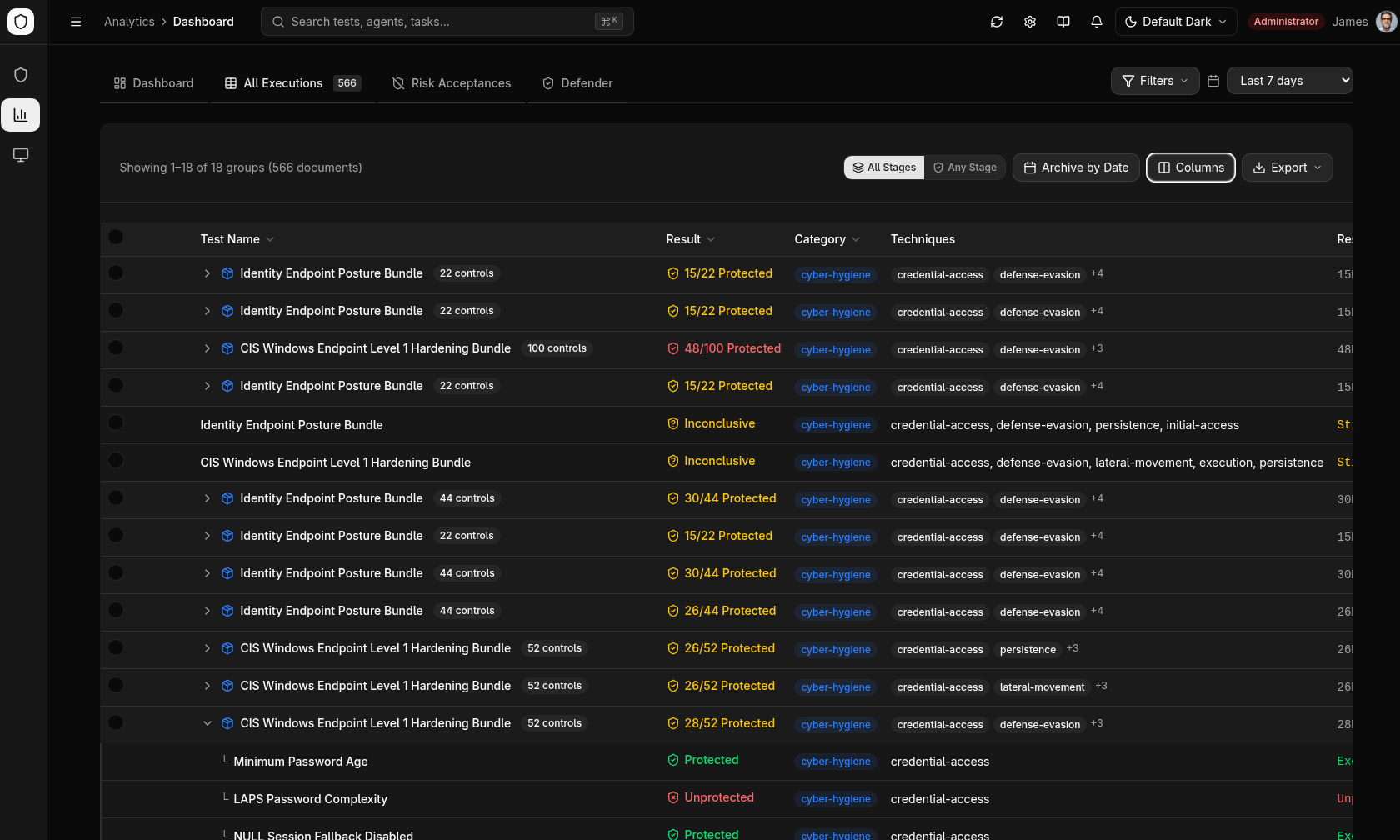Viewport: 1400px width, 840px height.
Task: Expand the CIS bundle with 100 controls
Action: (x=207, y=348)
